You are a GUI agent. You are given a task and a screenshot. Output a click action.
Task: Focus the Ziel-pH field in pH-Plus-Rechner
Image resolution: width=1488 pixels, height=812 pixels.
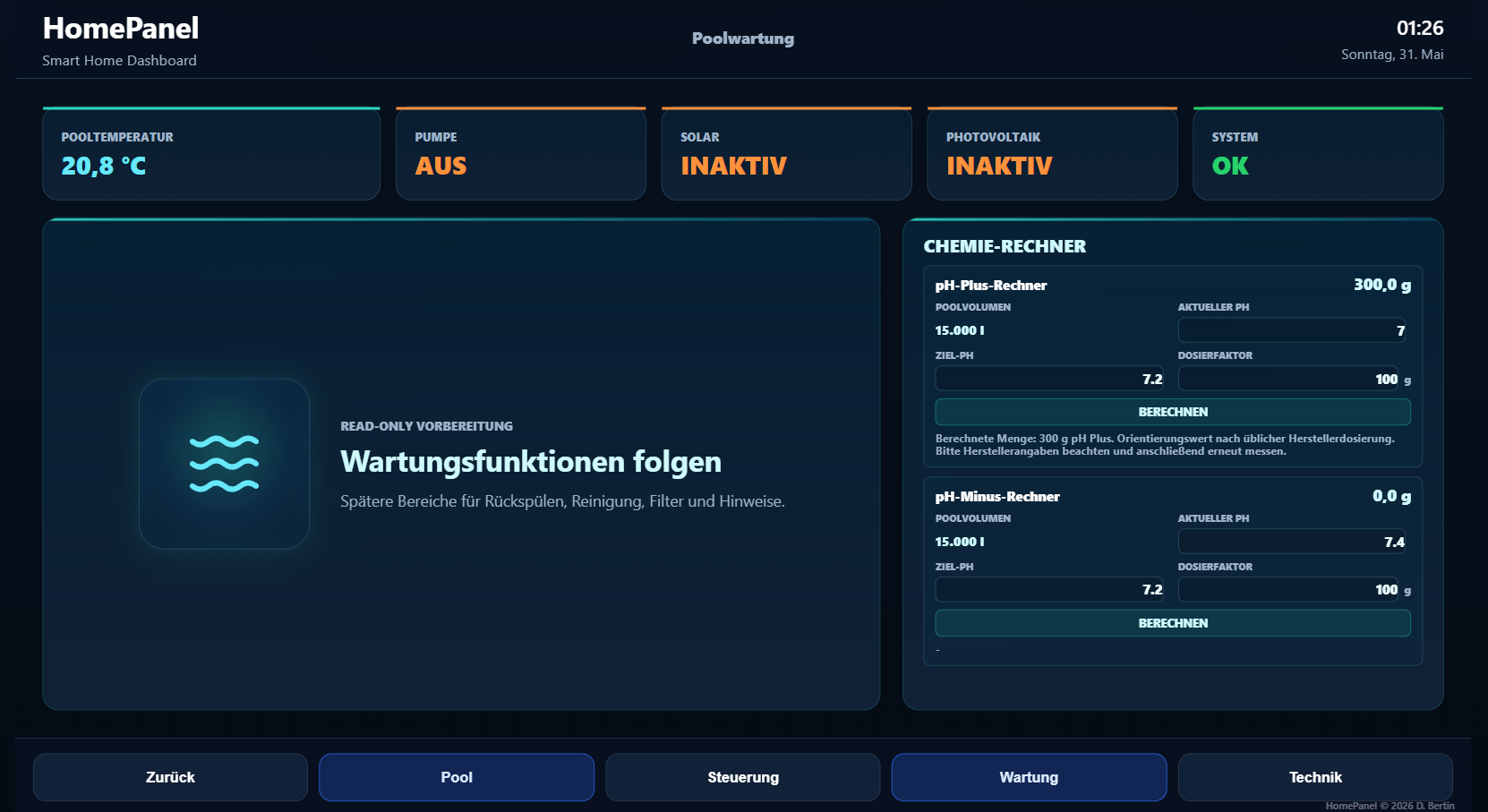(x=1049, y=379)
